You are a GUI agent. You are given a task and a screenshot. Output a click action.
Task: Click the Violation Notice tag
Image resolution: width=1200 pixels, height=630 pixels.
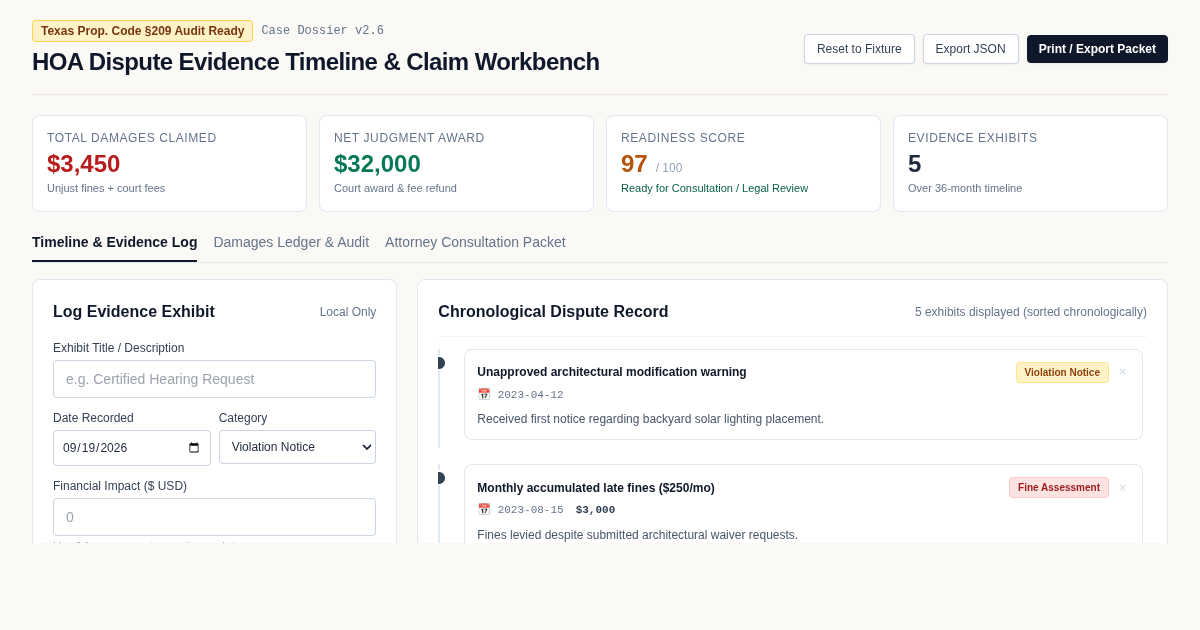1062,372
